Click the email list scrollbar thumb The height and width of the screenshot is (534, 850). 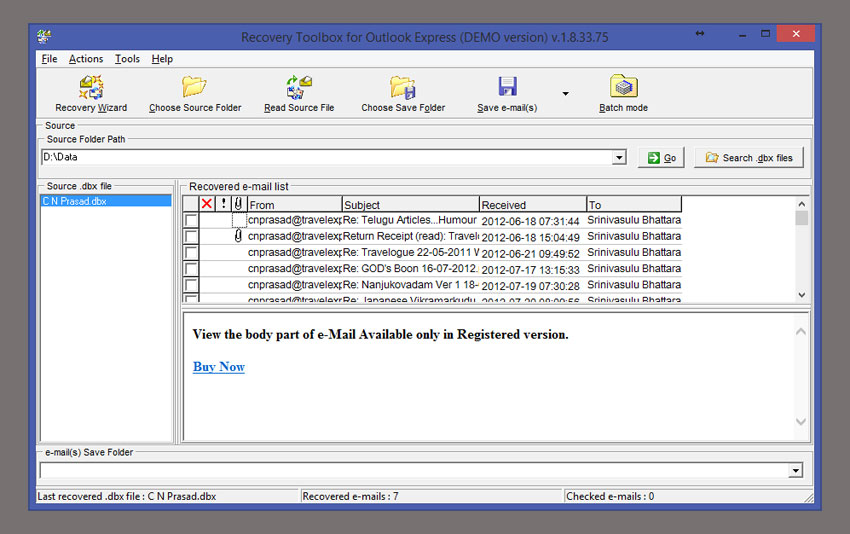(802, 218)
